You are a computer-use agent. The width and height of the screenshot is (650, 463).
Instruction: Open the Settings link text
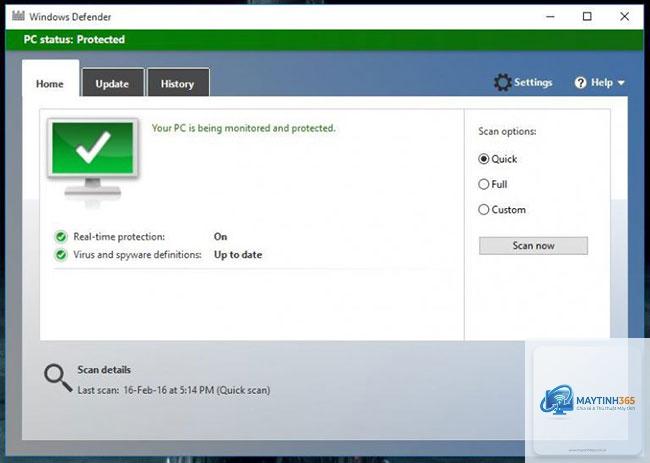coord(533,82)
